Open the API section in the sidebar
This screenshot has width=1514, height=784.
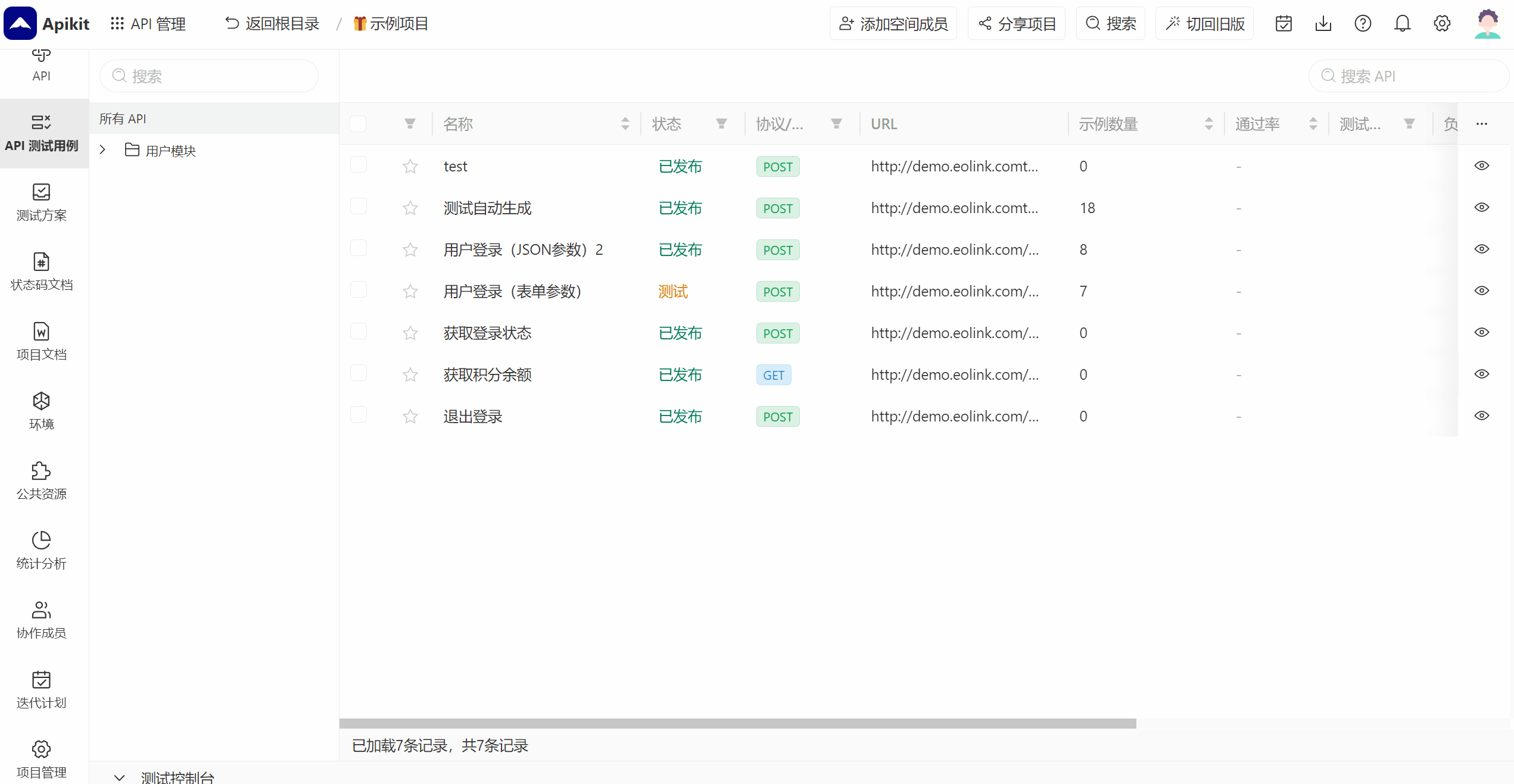point(41,65)
